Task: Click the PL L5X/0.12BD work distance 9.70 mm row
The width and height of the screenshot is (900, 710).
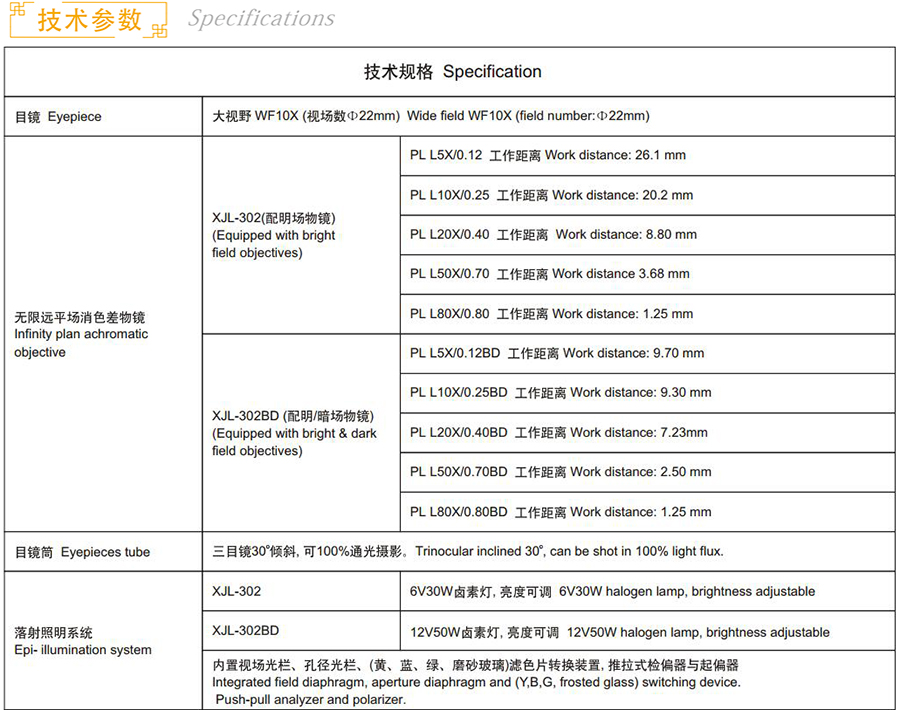Action: (x=556, y=353)
